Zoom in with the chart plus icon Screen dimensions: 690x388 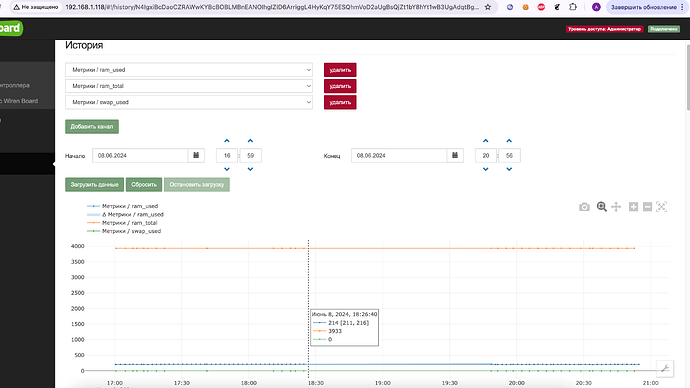(633, 207)
